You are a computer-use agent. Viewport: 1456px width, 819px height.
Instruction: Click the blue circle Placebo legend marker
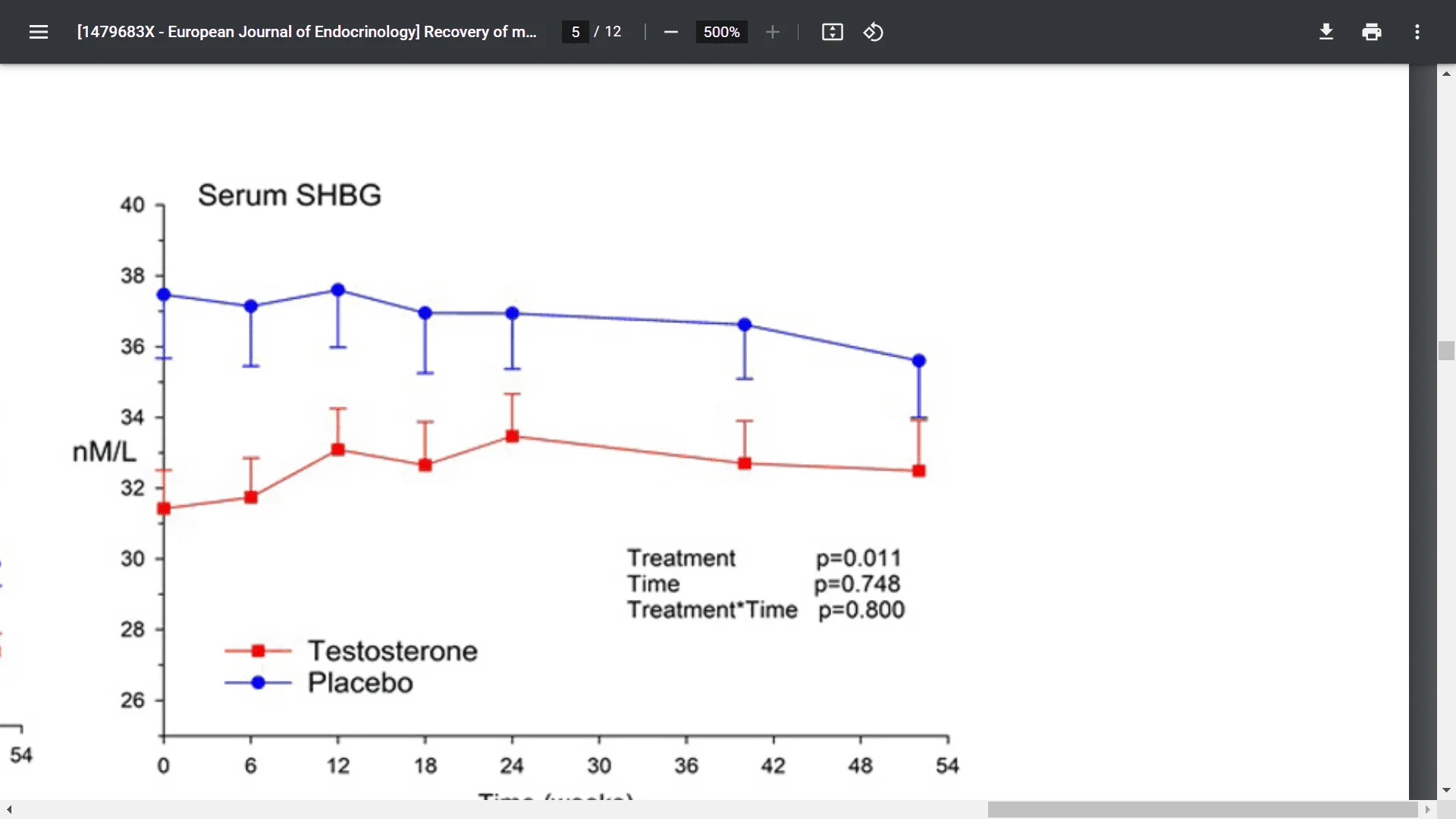coord(258,682)
